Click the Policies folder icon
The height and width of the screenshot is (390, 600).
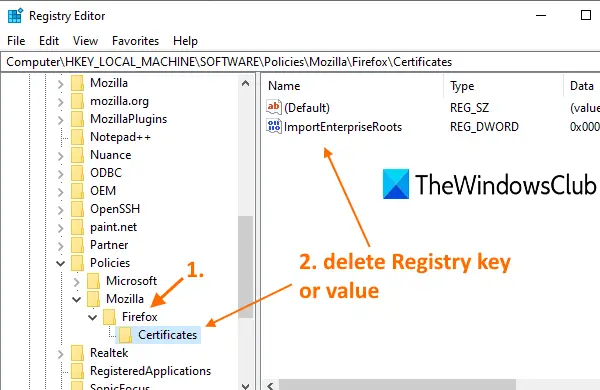point(77,263)
